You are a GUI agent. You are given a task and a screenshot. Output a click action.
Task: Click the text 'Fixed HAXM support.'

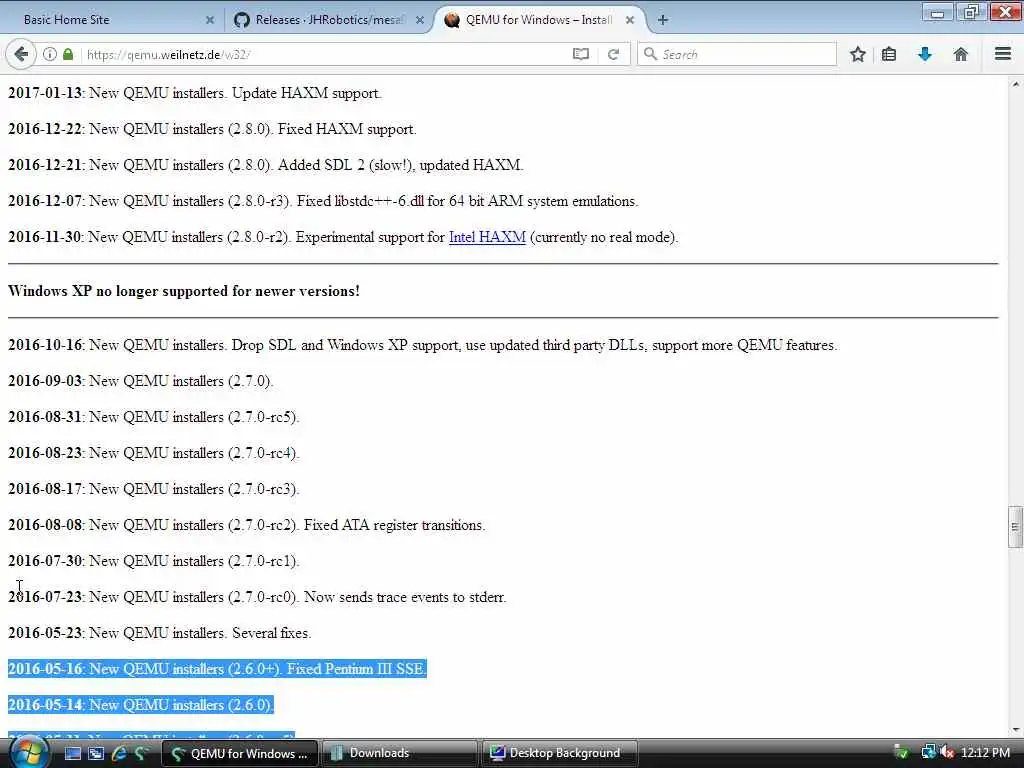pyautogui.click(x=347, y=129)
